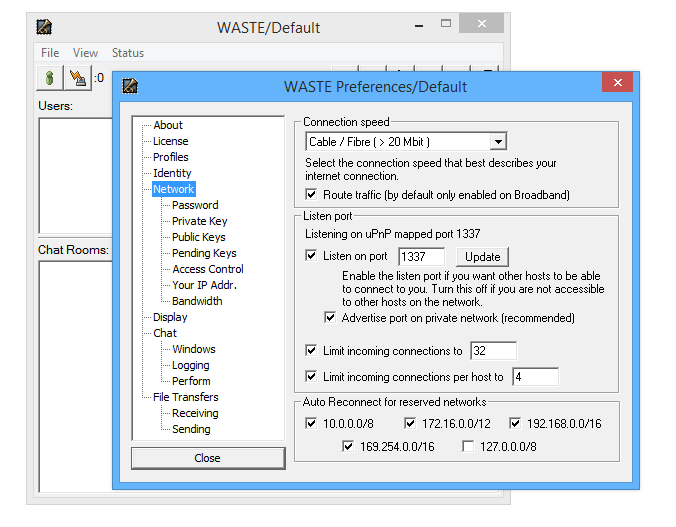Click the green connect toolbar icon in WASTE main window
676x527 pixels.
click(50, 78)
